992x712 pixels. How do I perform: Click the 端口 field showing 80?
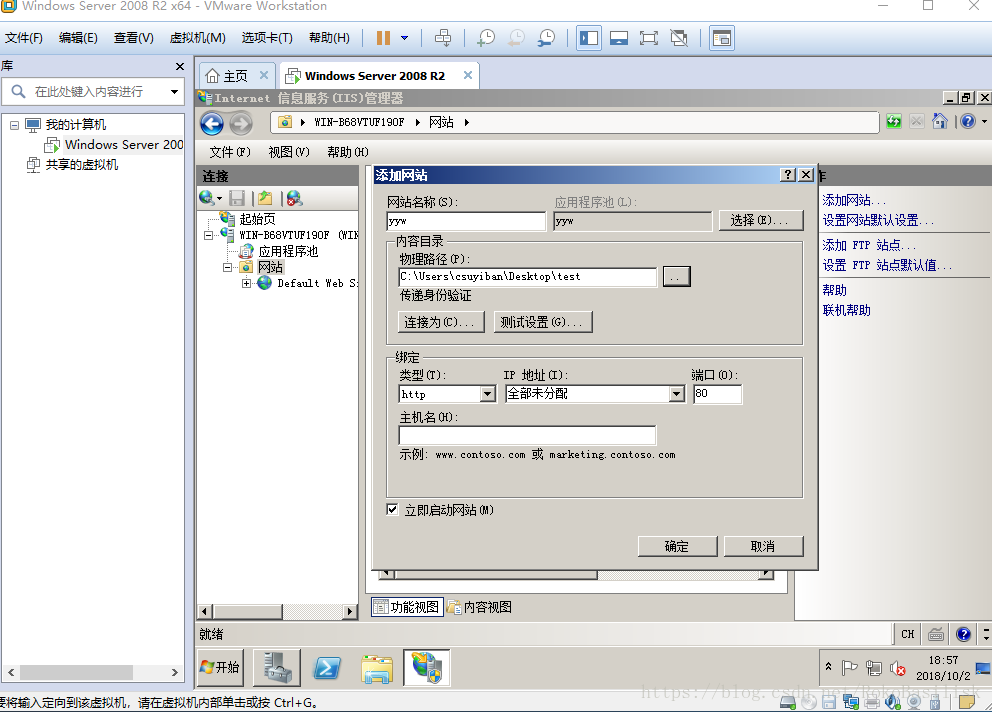717,394
